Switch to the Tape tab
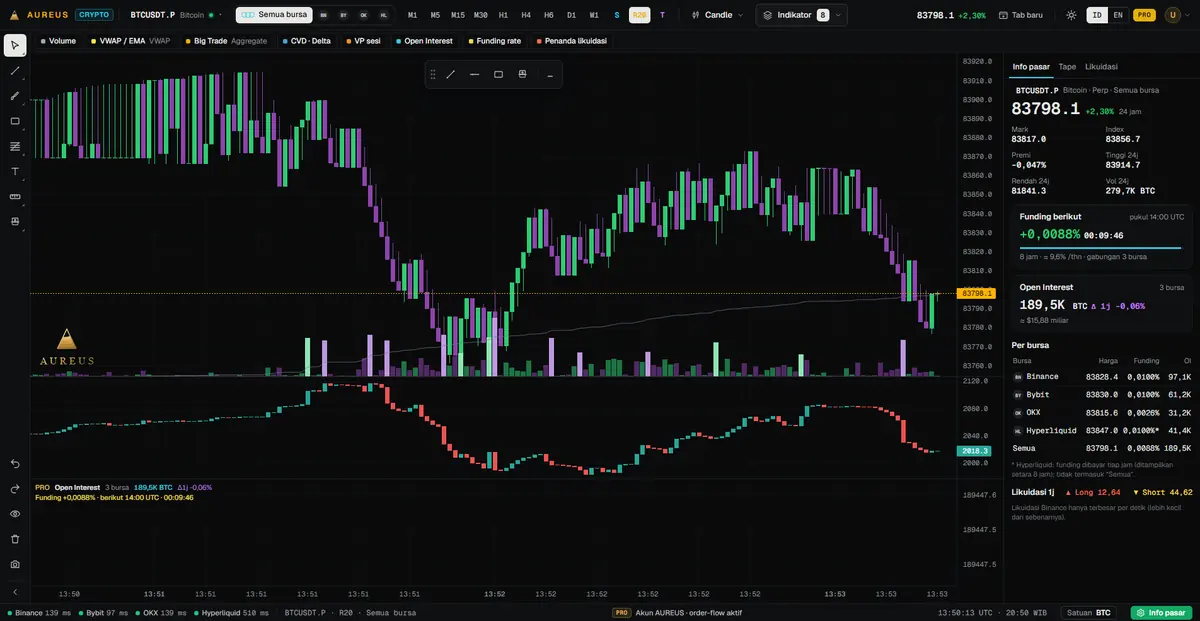1200x621 pixels. point(1067,66)
